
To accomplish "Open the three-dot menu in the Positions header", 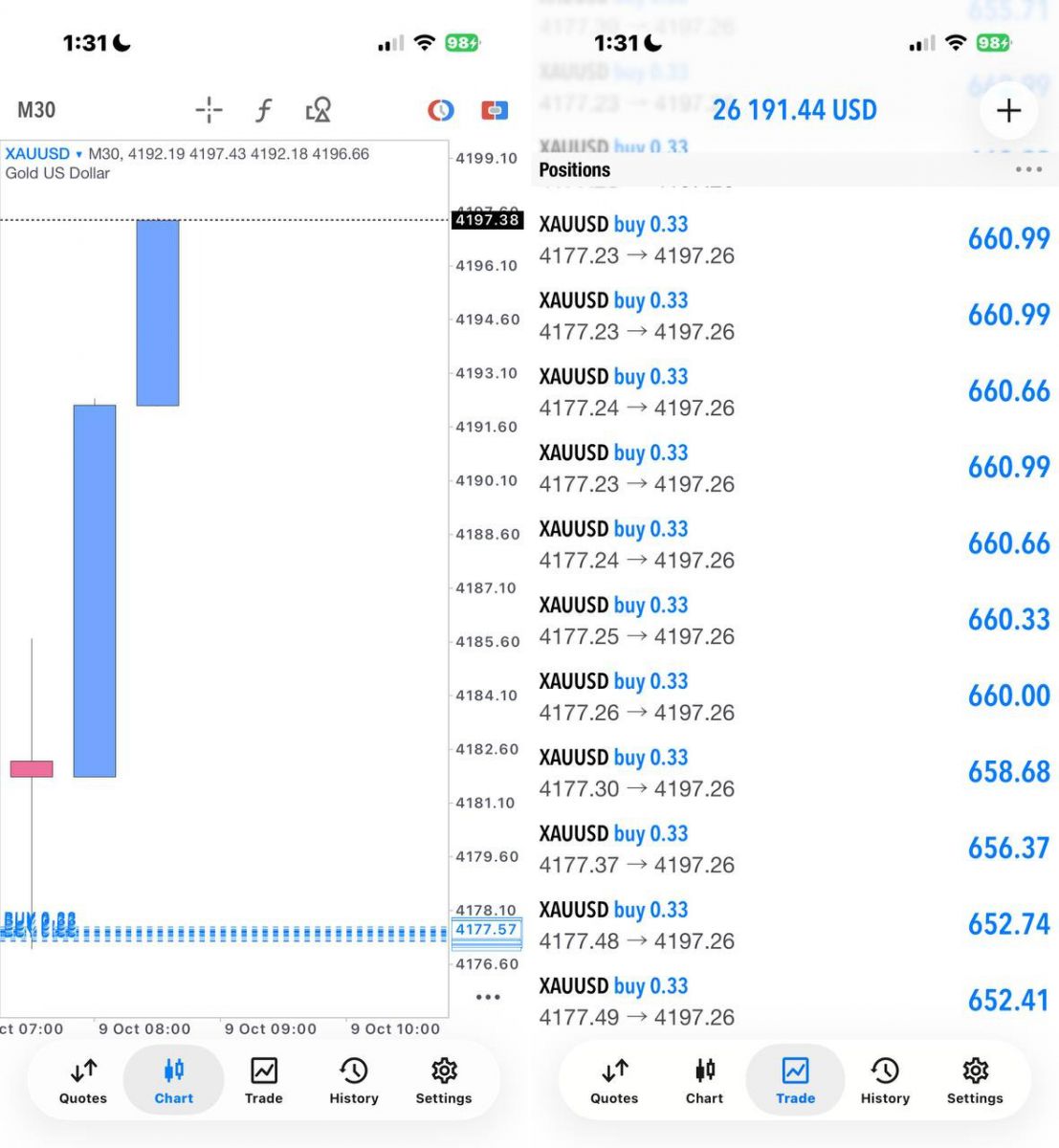I will (1028, 169).
